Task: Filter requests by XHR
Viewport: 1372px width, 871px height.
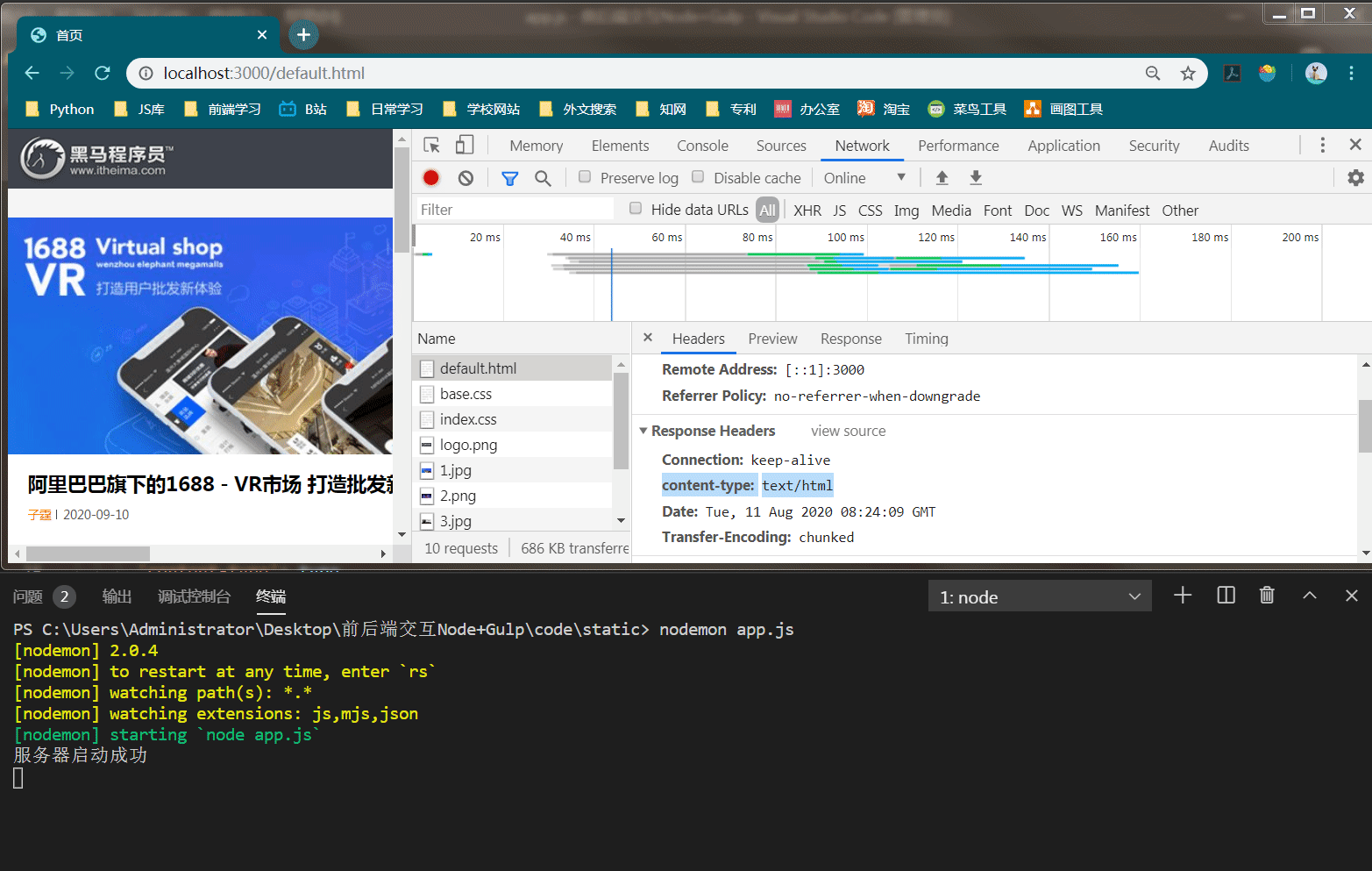Action: click(x=807, y=211)
